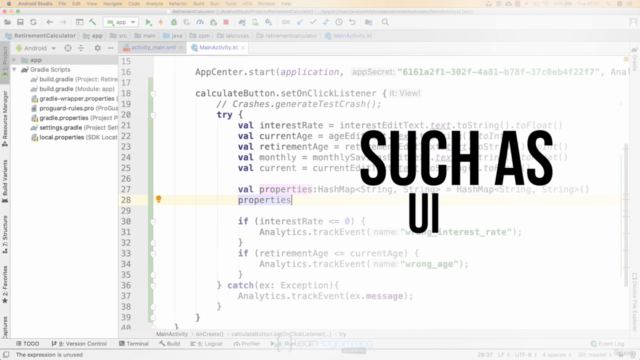Open the Logcat tool window
The width and height of the screenshot is (640, 360).
point(207,344)
